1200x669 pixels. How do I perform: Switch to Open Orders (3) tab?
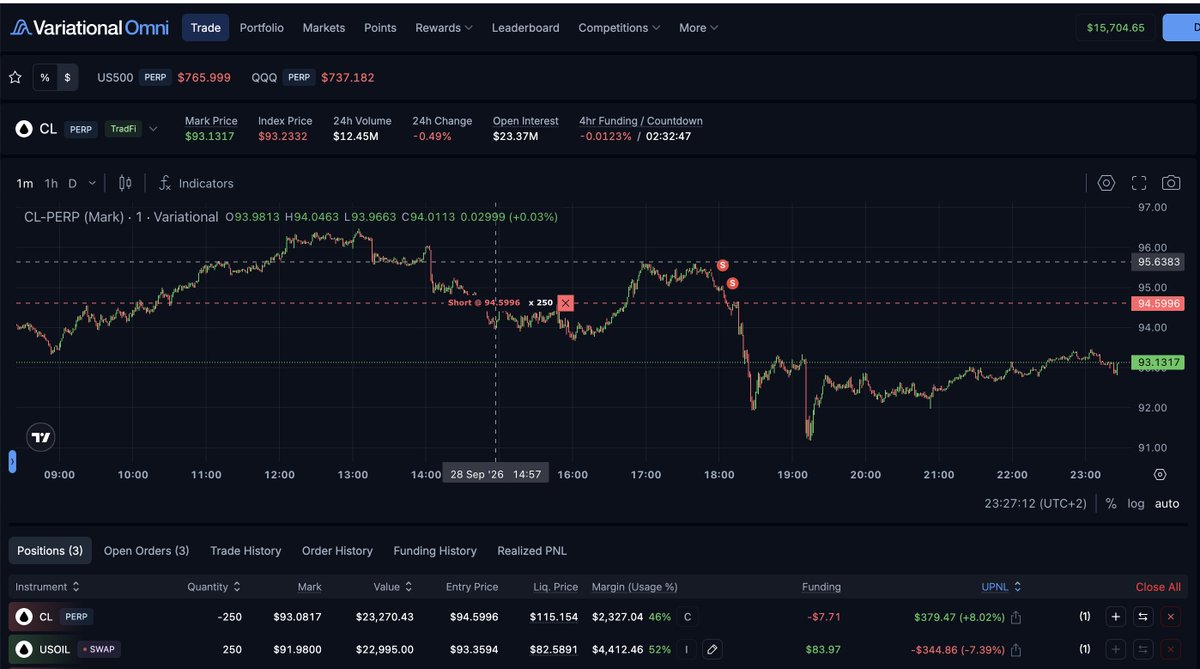coord(146,551)
